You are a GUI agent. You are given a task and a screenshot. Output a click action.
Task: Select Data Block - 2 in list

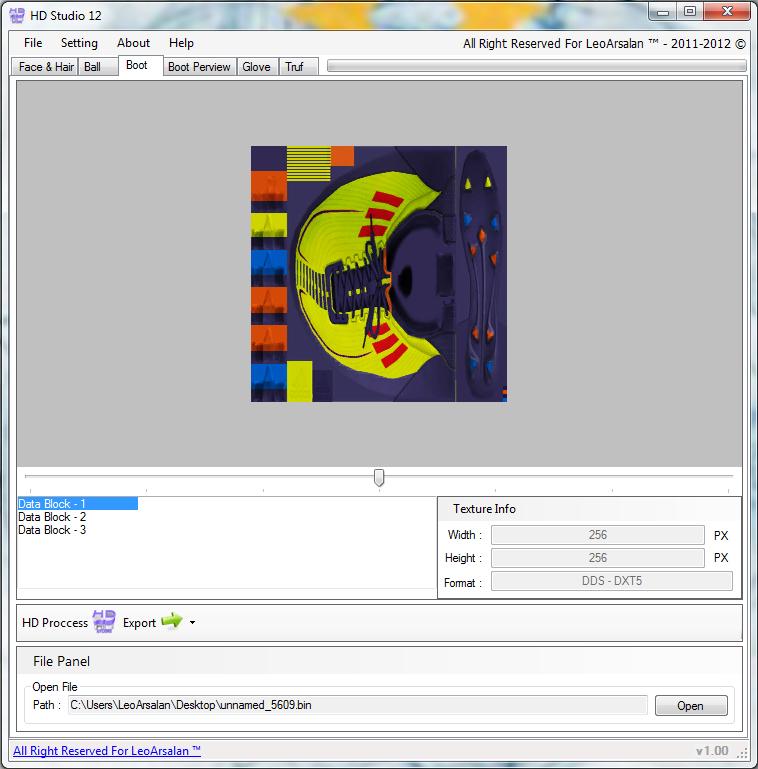[52, 517]
